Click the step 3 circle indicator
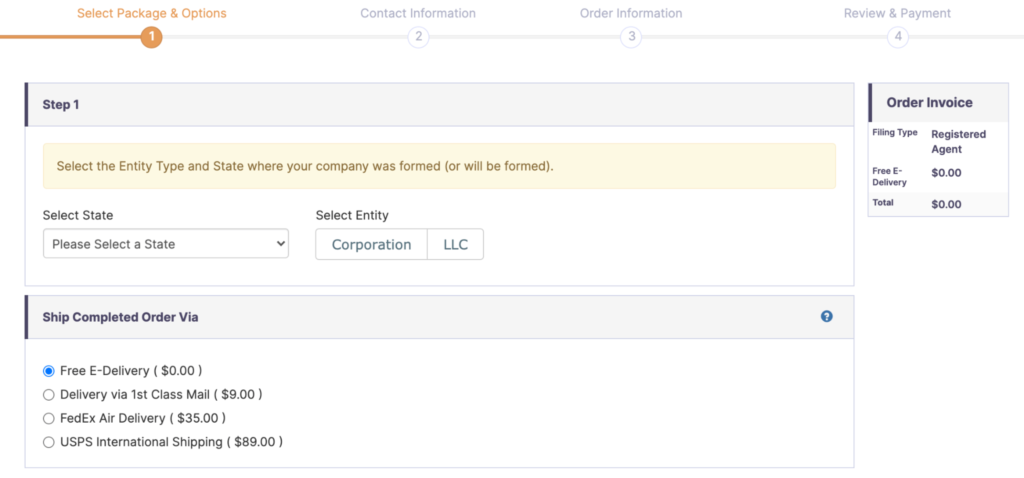Image resolution: width=1024 pixels, height=478 pixels. coord(630,37)
